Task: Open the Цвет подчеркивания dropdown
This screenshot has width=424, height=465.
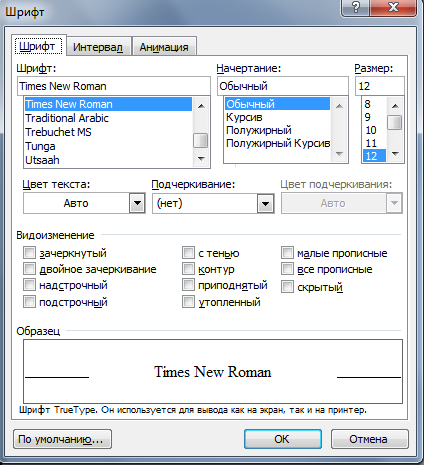Action: pos(394,203)
